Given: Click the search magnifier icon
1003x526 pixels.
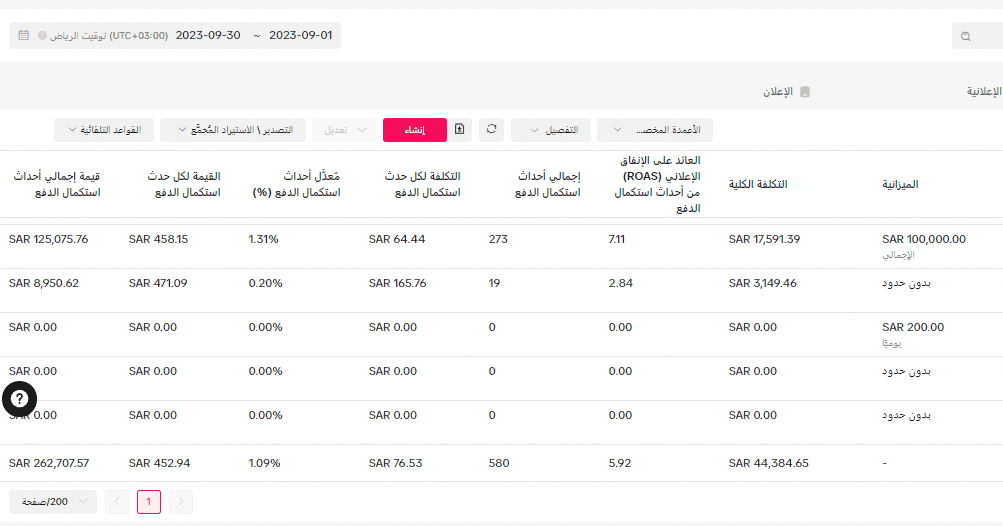Looking at the screenshot, I should click(x=966, y=36).
